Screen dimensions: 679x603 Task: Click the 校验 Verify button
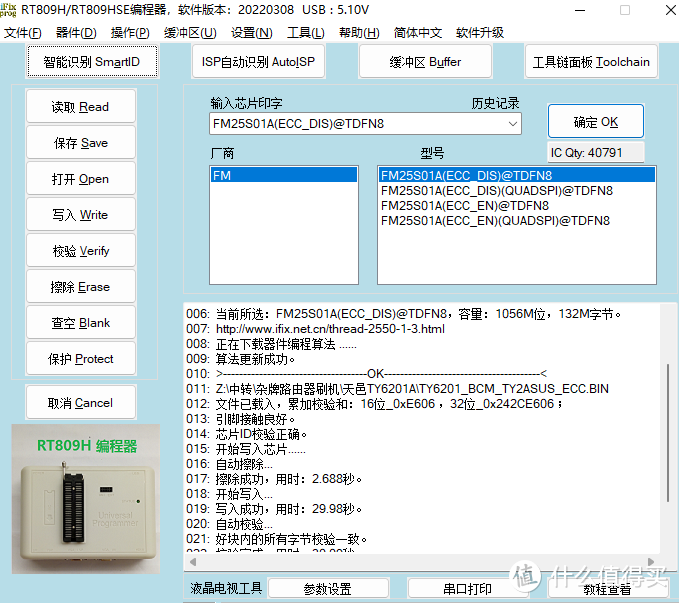coord(81,250)
